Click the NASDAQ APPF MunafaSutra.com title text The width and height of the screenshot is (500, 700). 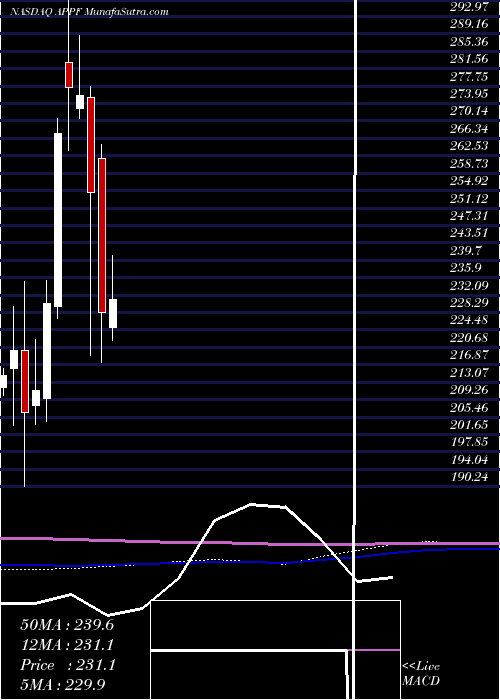click(90, 12)
